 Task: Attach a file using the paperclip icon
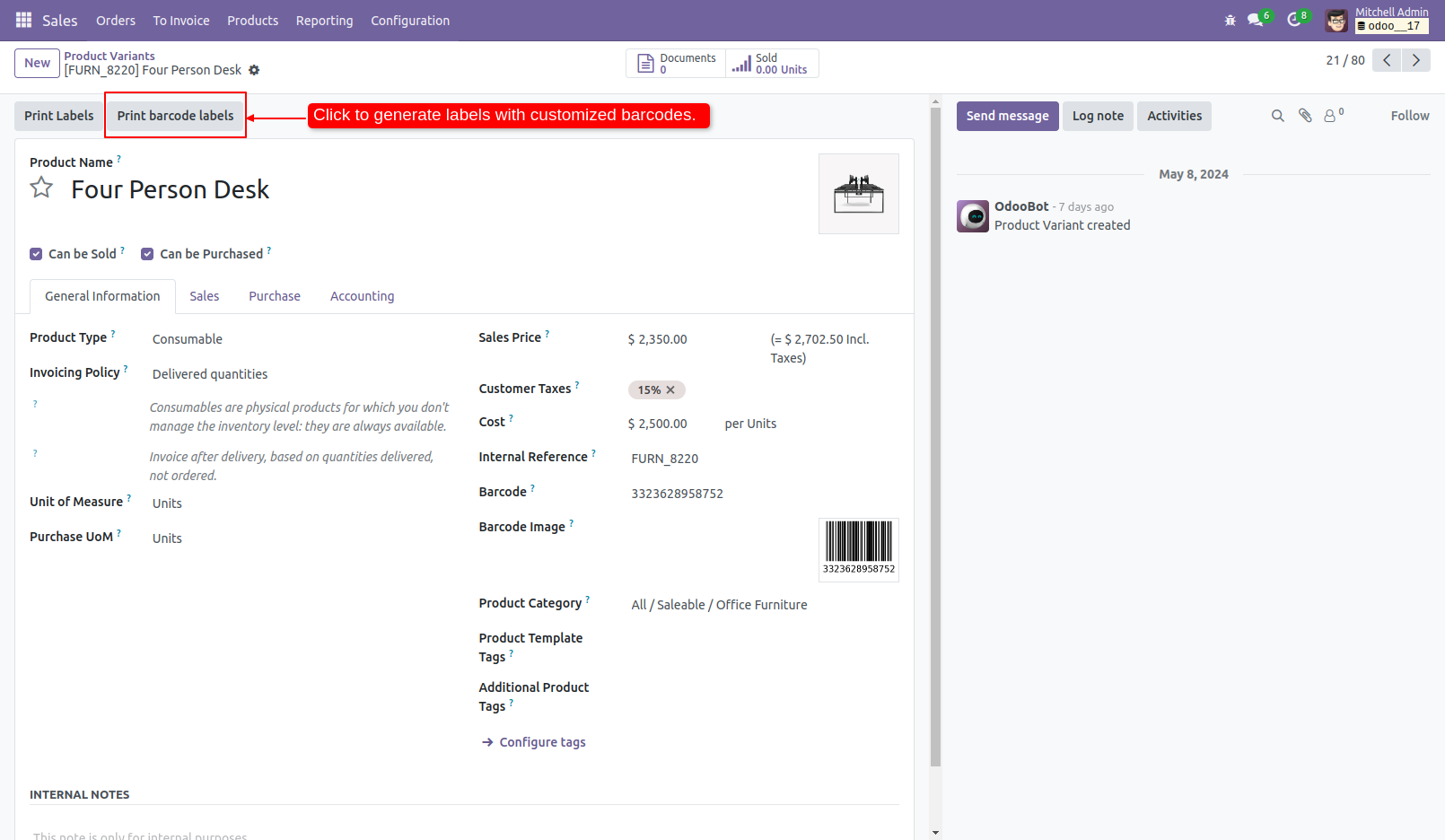click(1304, 116)
